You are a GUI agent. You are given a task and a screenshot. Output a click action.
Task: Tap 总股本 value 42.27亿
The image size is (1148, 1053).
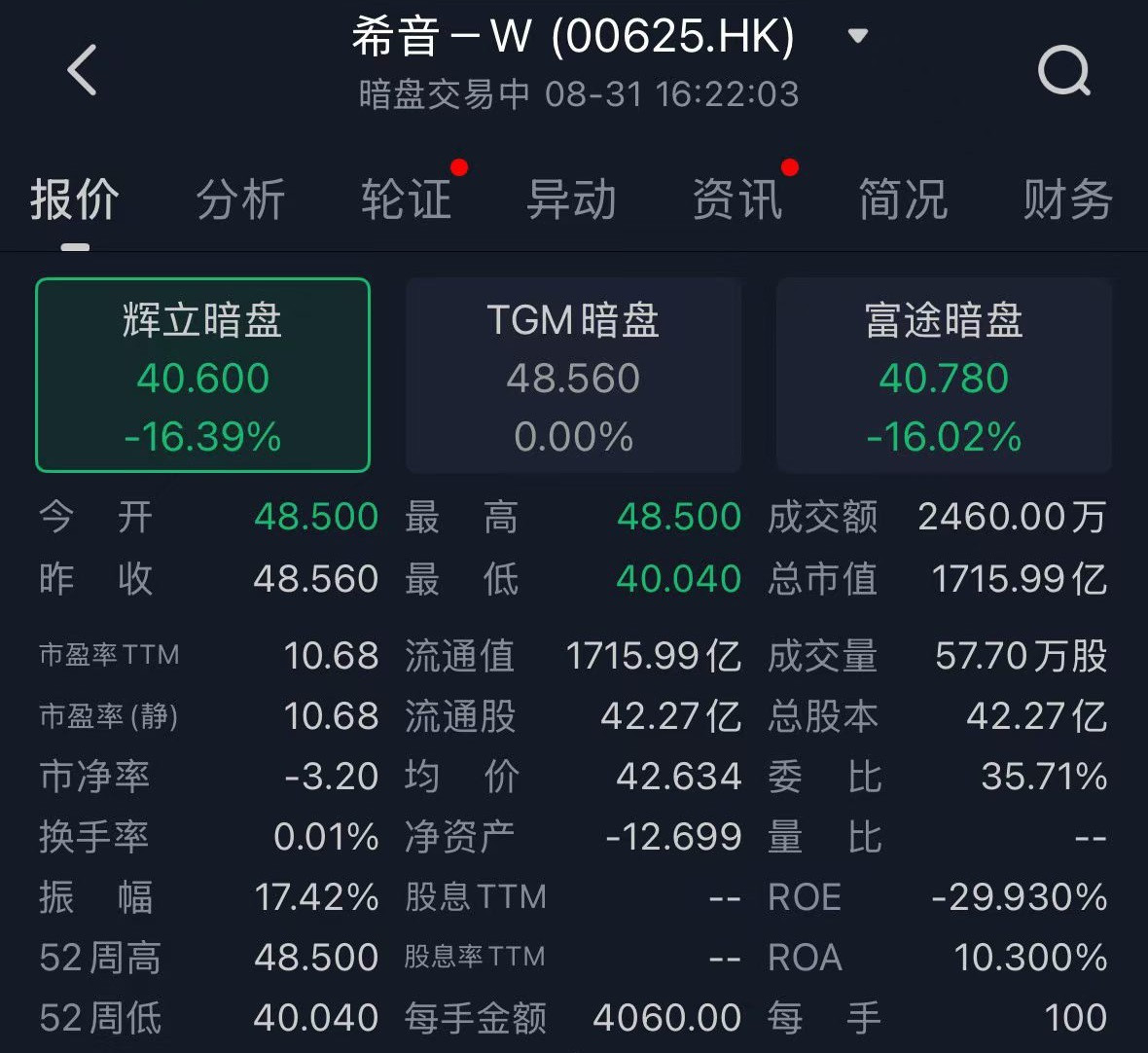coord(1037,716)
